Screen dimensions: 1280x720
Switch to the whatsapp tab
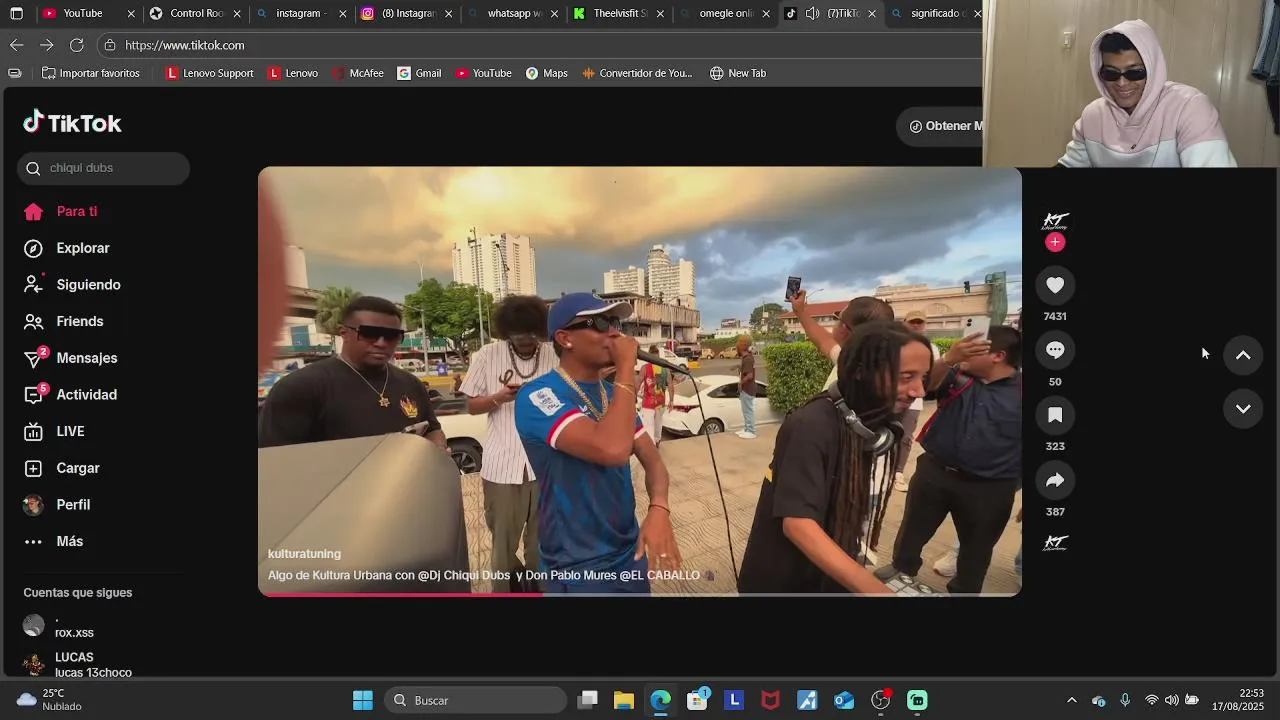512,14
